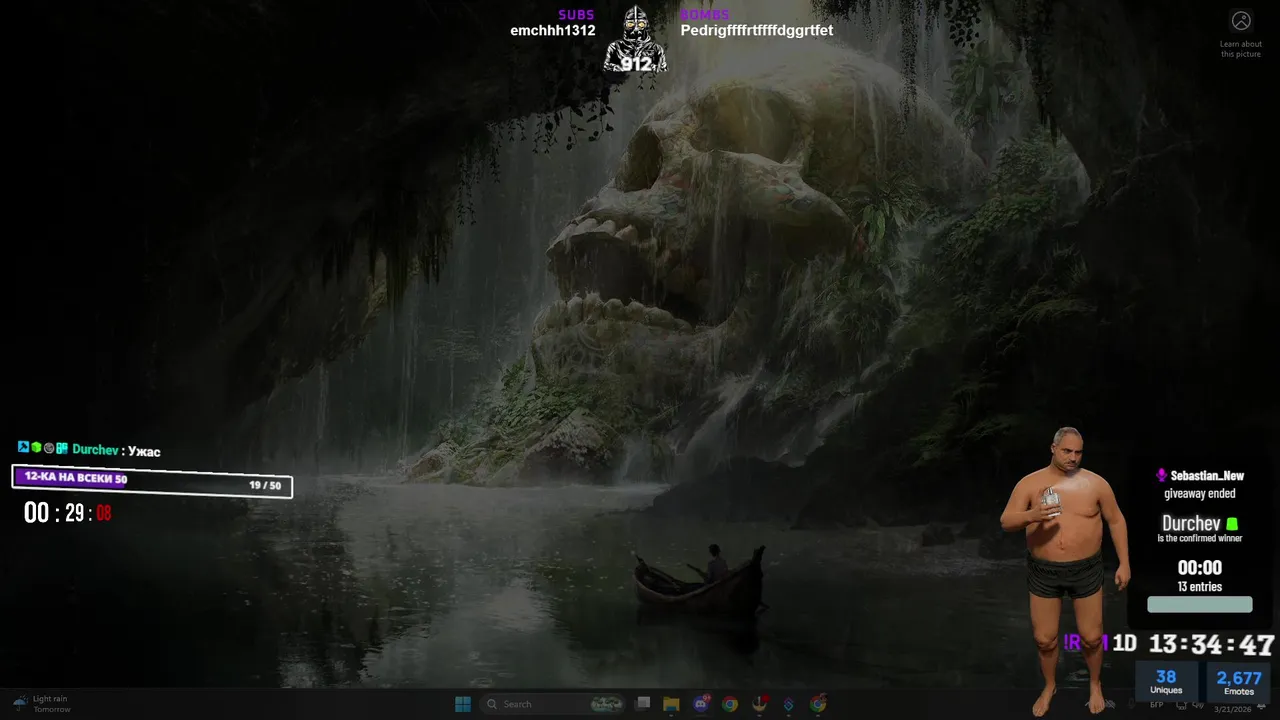Click the Sebastian_New giveaway title
Viewport: 1280px width, 720px height.
(x=1207, y=476)
